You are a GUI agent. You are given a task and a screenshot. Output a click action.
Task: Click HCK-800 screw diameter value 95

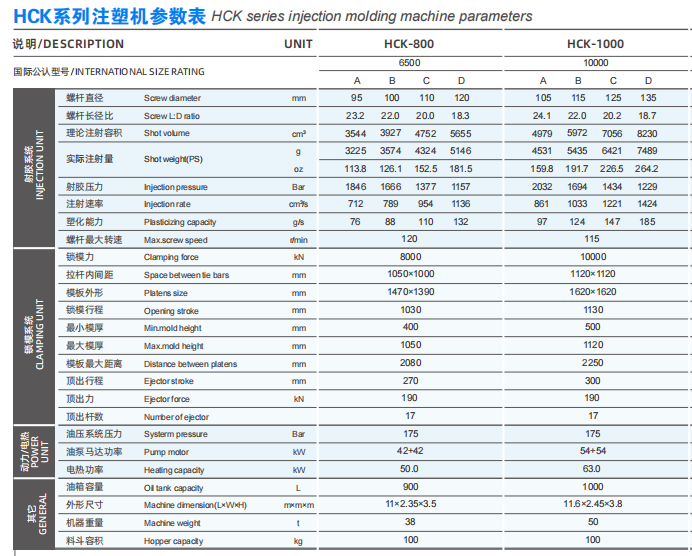click(357, 98)
